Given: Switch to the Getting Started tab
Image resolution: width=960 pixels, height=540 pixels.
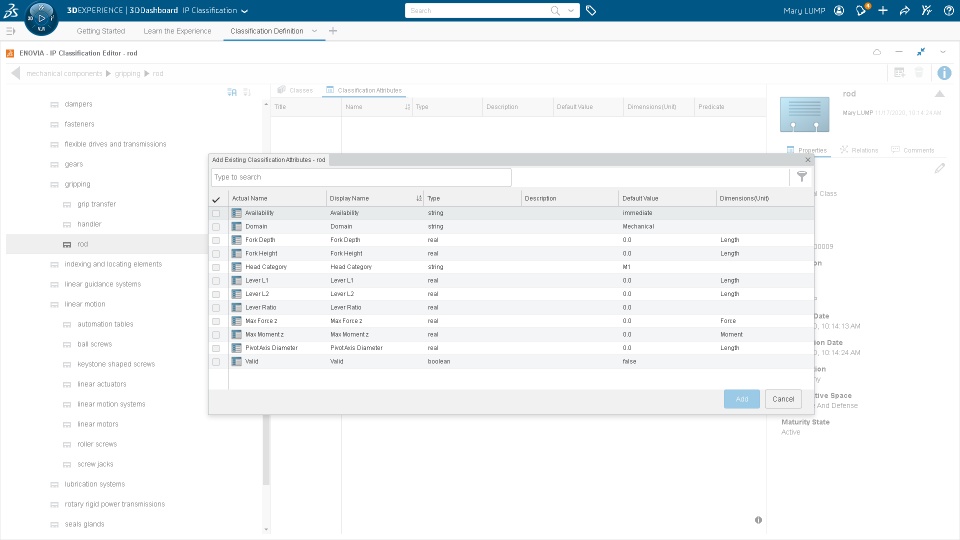Looking at the screenshot, I should 100,31.
